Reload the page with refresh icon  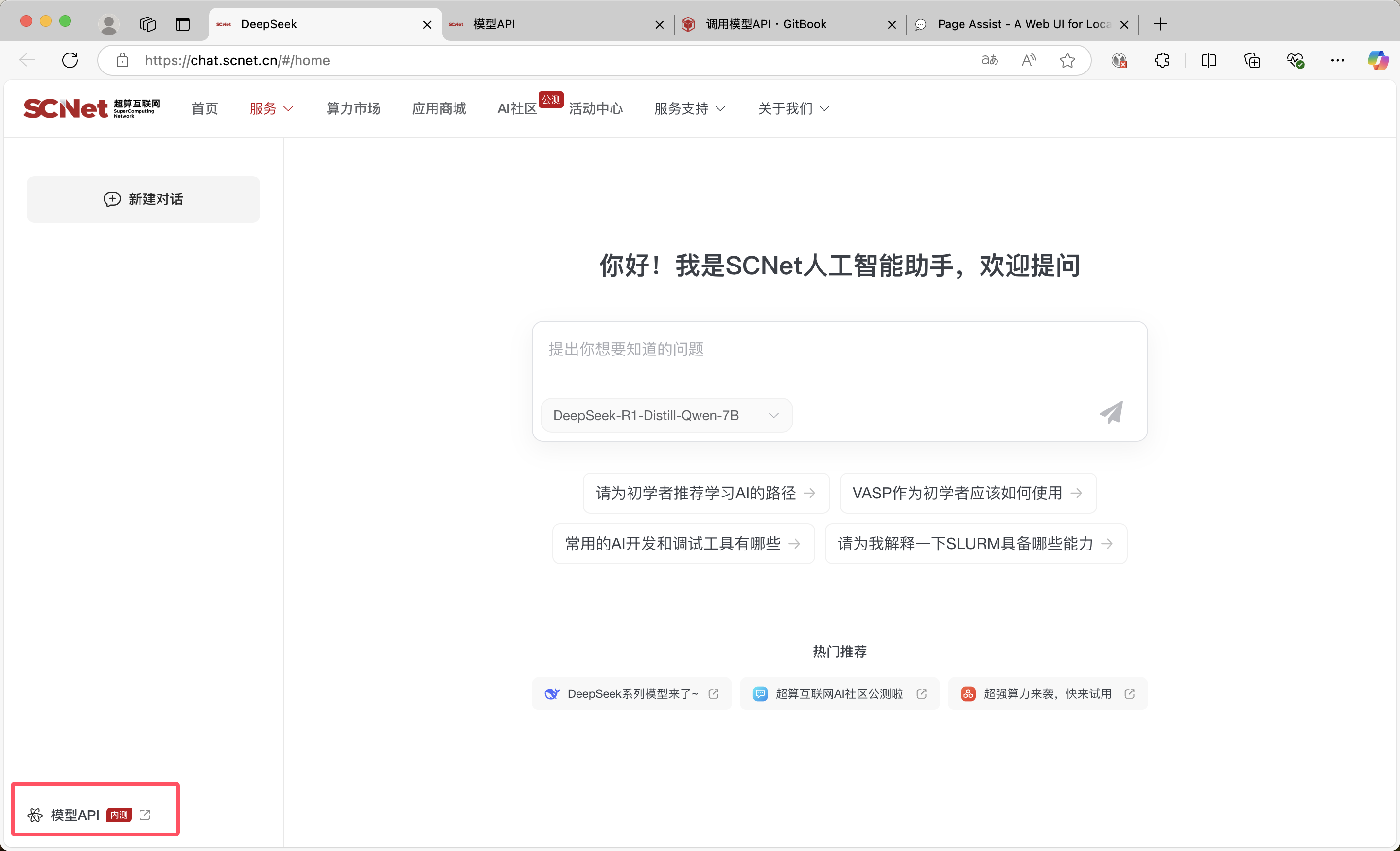pos(70,60)
